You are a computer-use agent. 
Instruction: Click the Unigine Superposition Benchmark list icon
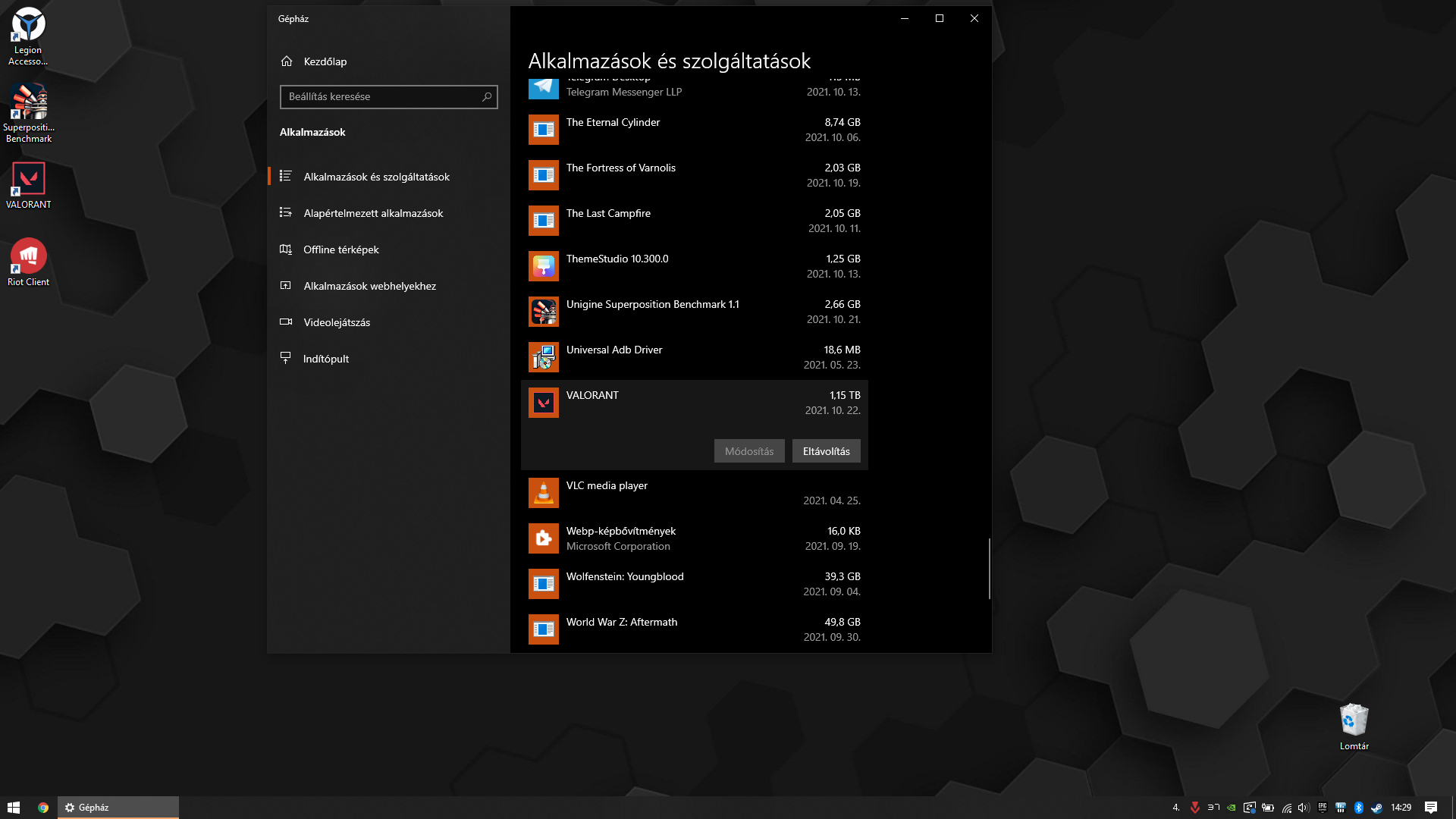543,312
